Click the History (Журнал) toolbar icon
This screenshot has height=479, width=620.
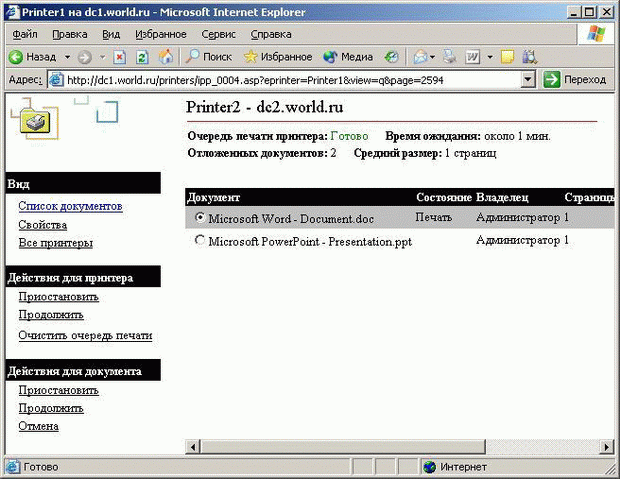tap(391, 57)
